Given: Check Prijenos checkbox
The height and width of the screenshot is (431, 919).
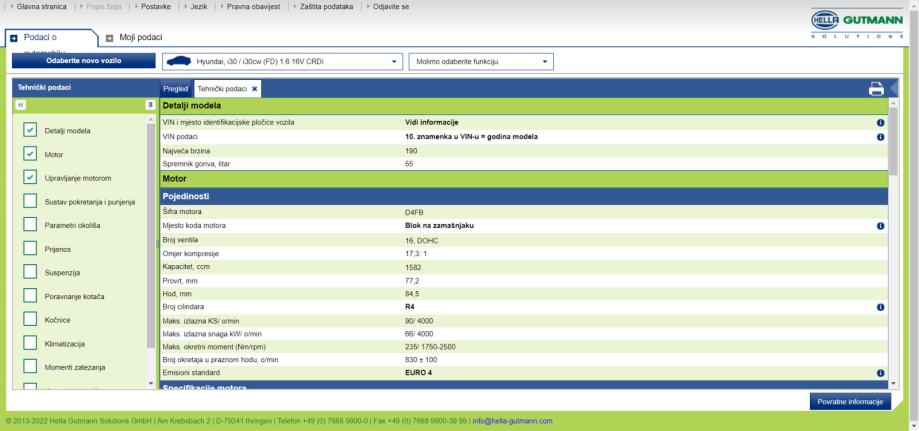Looking at the screenshot, I should pos(30,248).
